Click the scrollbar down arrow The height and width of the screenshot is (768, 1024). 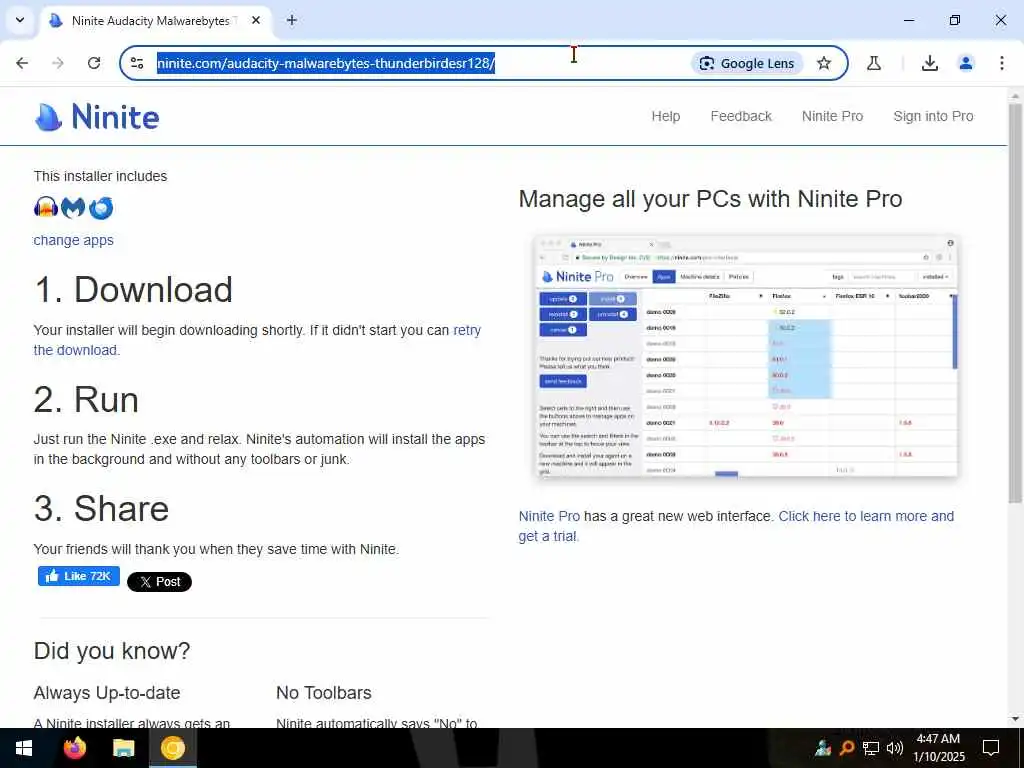click(1015, 720)
